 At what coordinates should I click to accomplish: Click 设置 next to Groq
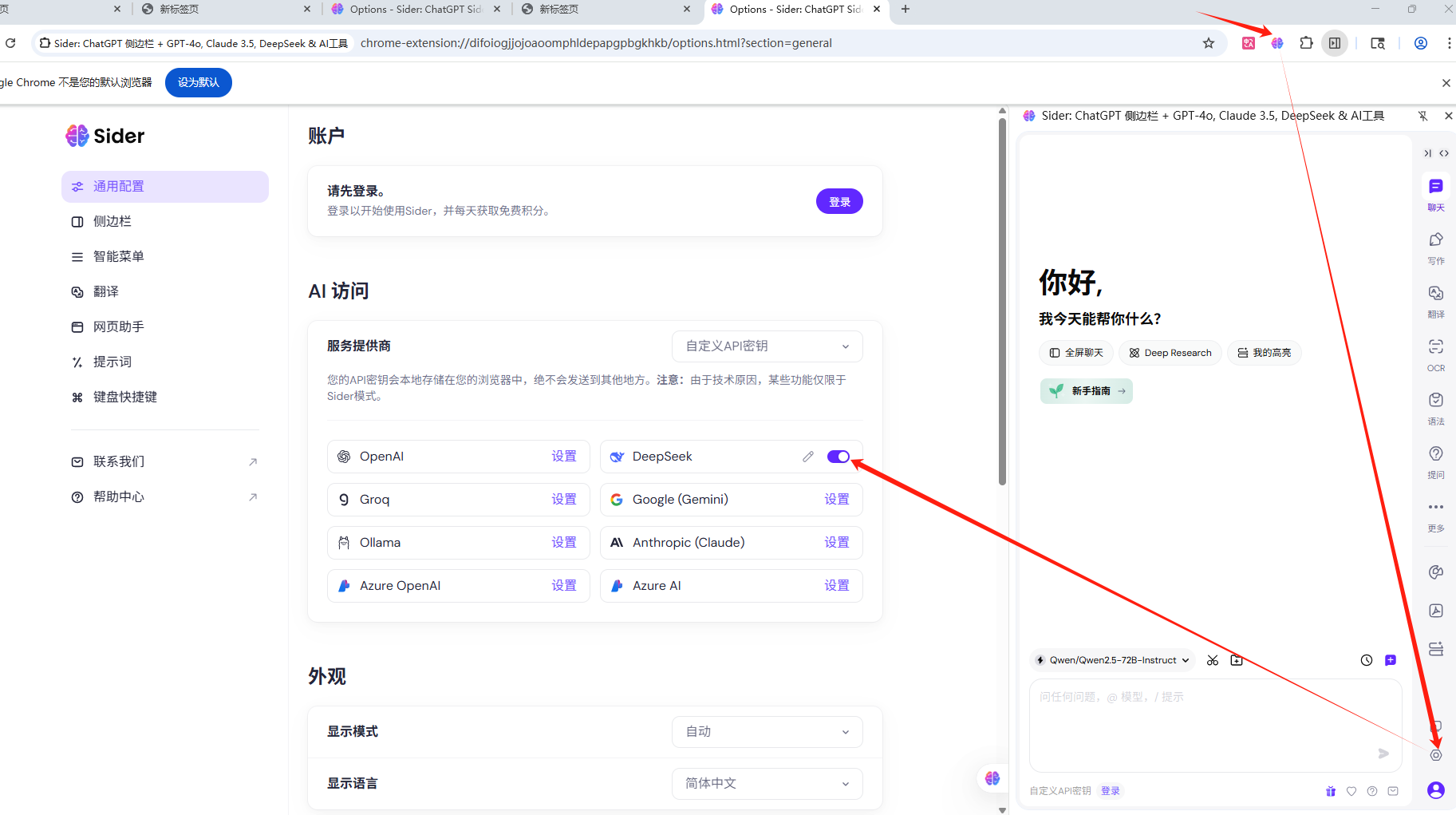[564, 500]
